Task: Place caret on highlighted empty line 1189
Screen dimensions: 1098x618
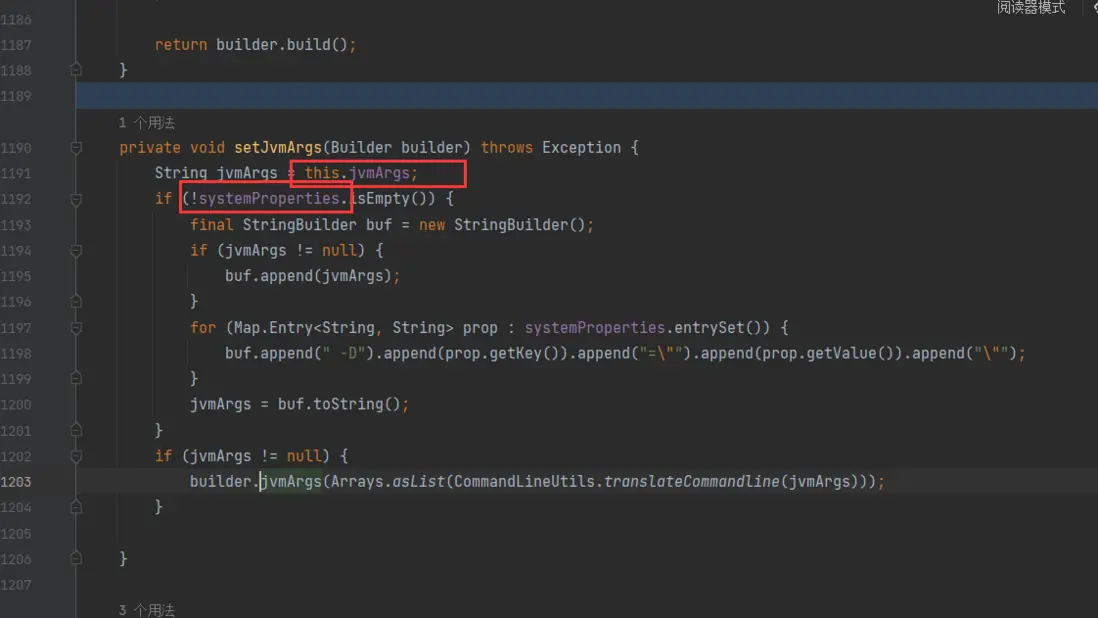Action: 587,96
